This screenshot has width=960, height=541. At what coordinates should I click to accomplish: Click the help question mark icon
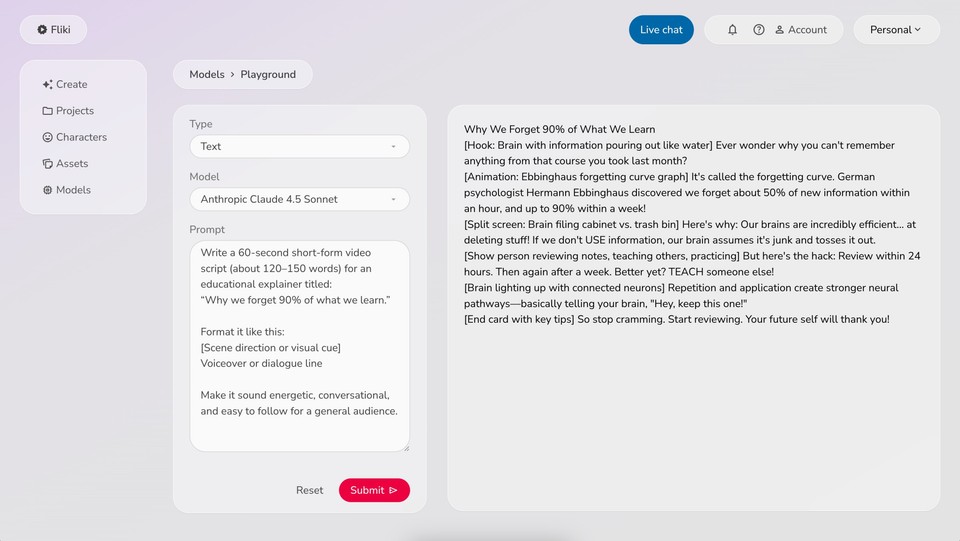coord(759,30)
